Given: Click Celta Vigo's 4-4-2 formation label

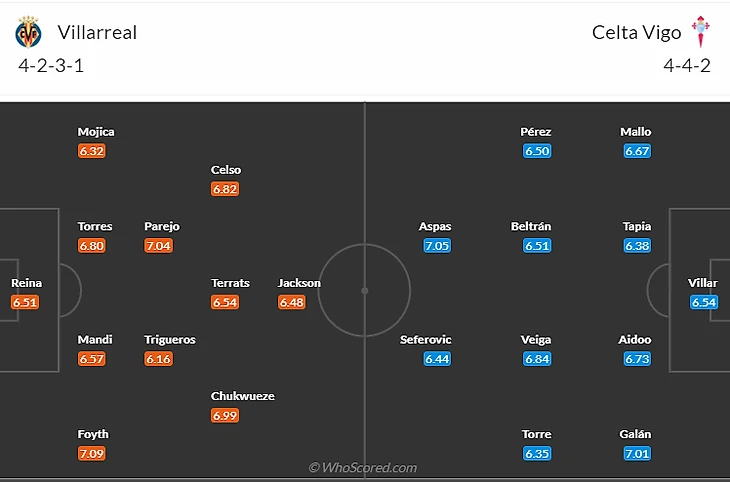Looking at the screenshot, I should tap(687, 66).
